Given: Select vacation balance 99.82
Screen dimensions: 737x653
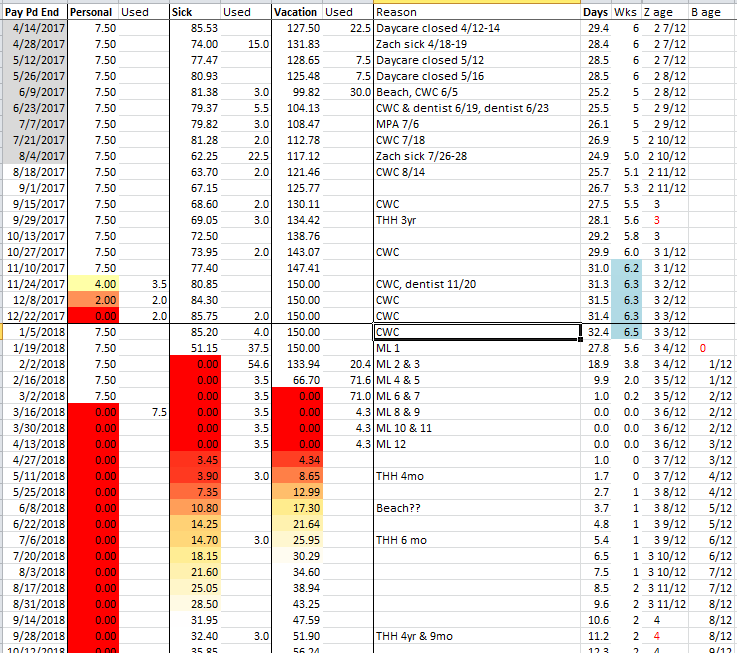Looking at the screenshot, I should [x=297, y=92].
